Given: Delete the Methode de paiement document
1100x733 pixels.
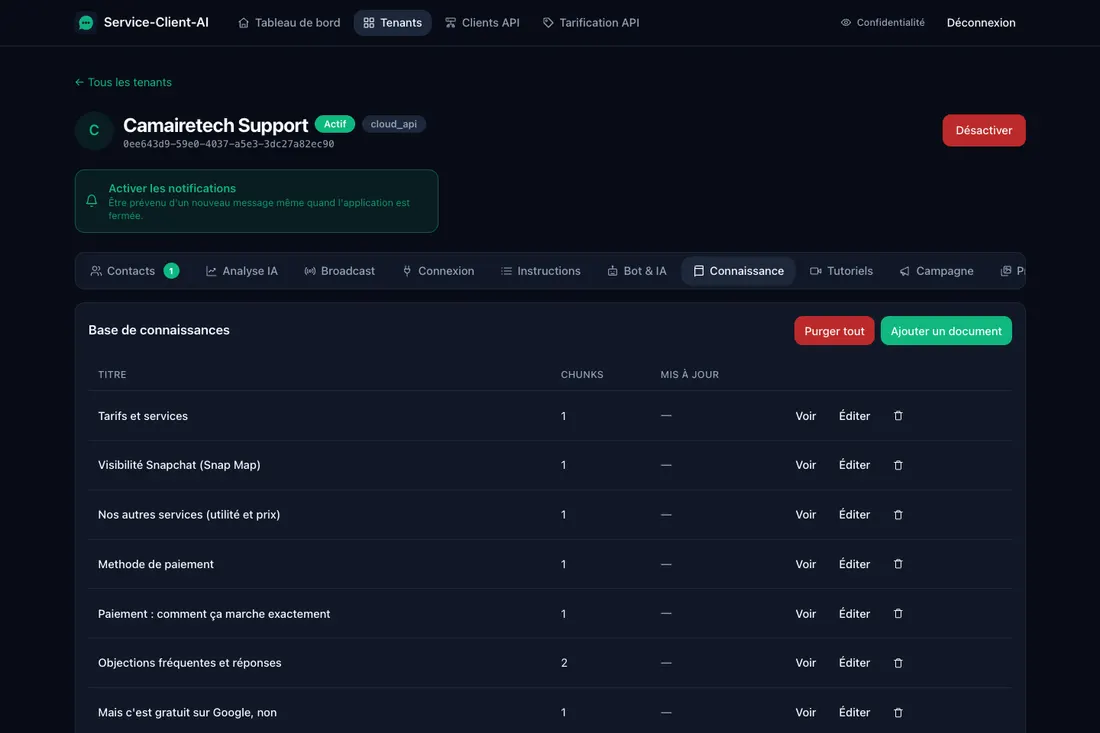Looking at the screenshot, I should click(898, 564).
